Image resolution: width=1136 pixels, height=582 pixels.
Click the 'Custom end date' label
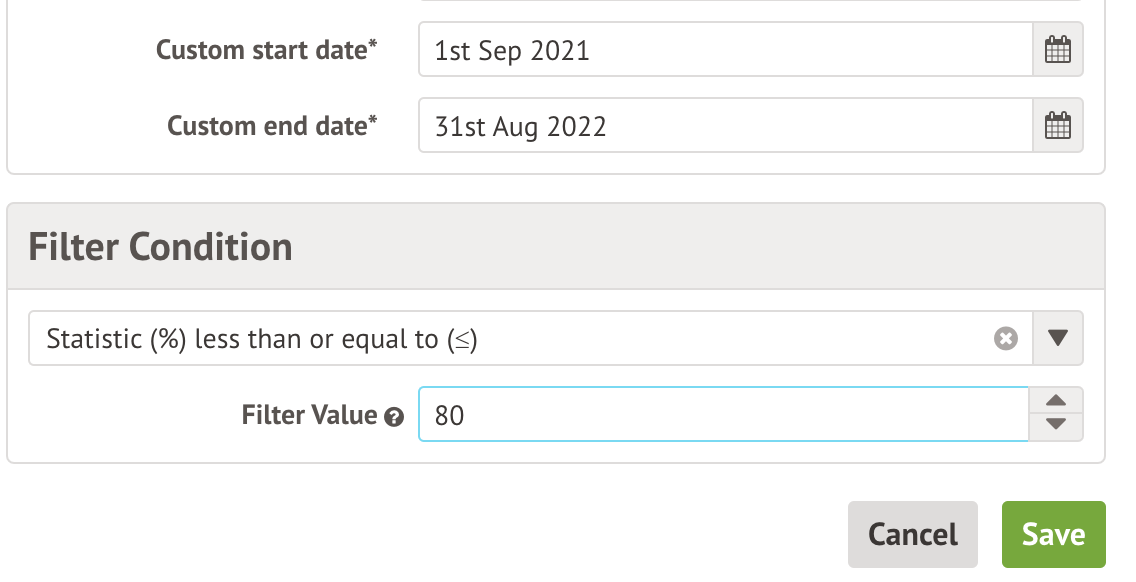267,126
